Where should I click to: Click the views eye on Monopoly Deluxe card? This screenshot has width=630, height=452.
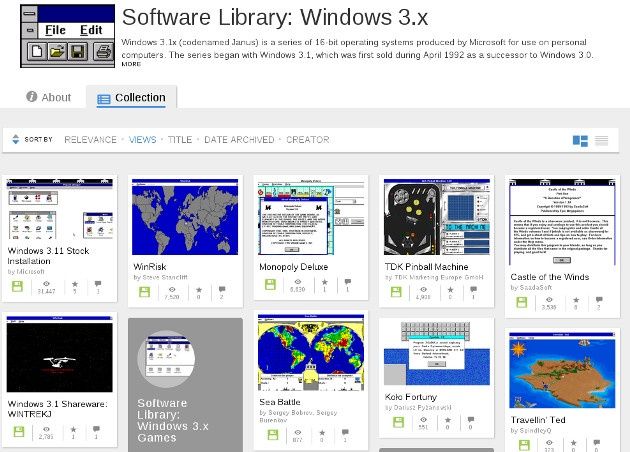[298, 282]
